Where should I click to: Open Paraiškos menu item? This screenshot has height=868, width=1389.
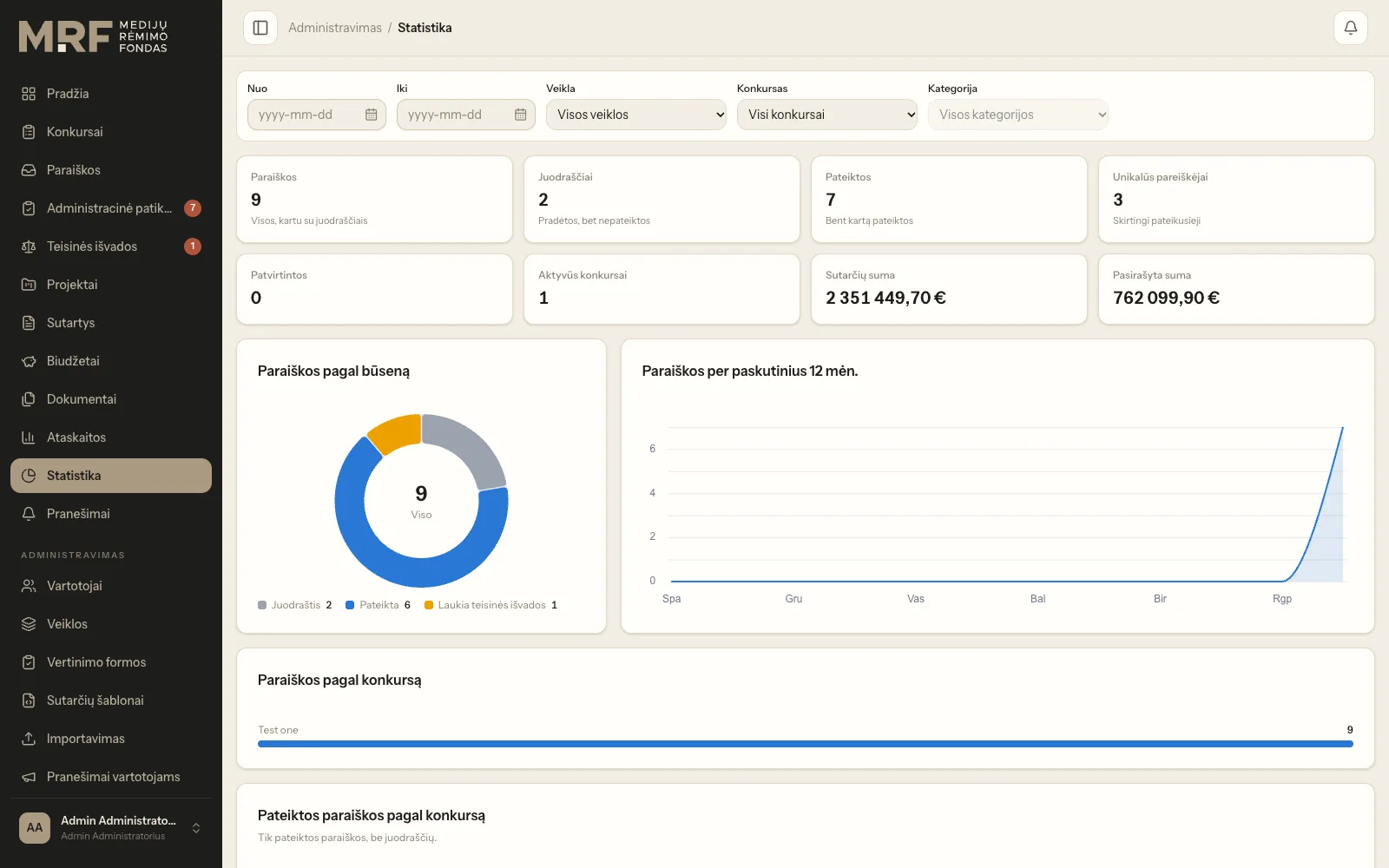(x=111, y=170)
